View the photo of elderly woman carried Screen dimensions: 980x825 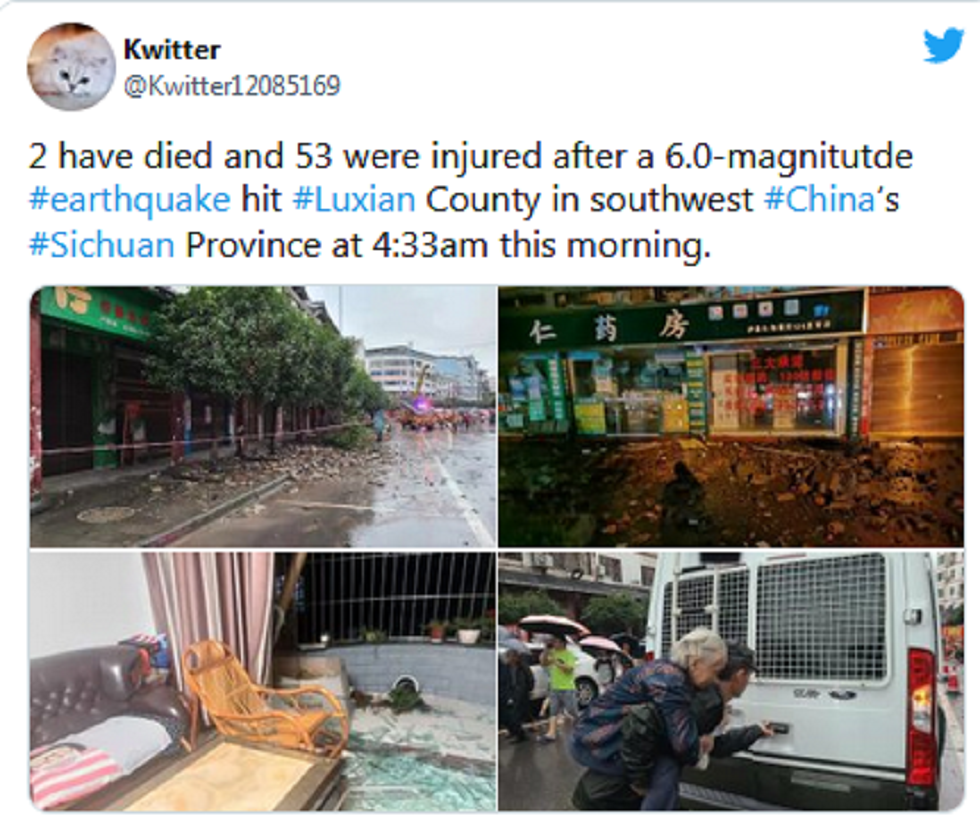click(731, 681)
